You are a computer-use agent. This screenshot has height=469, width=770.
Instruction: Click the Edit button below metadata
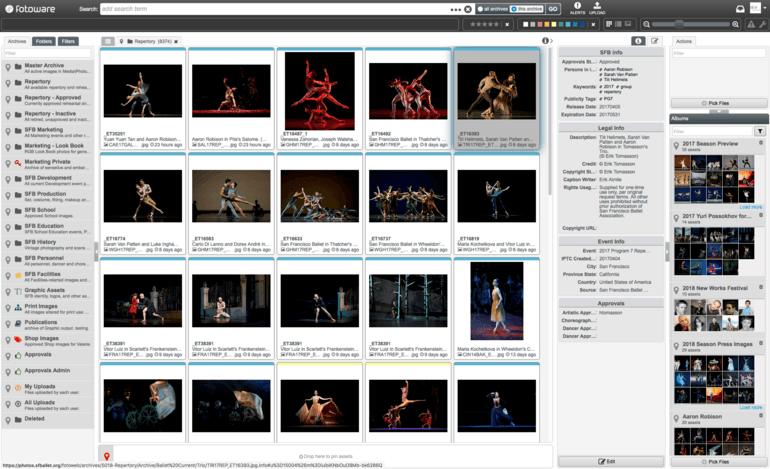[x=609, y=461]
